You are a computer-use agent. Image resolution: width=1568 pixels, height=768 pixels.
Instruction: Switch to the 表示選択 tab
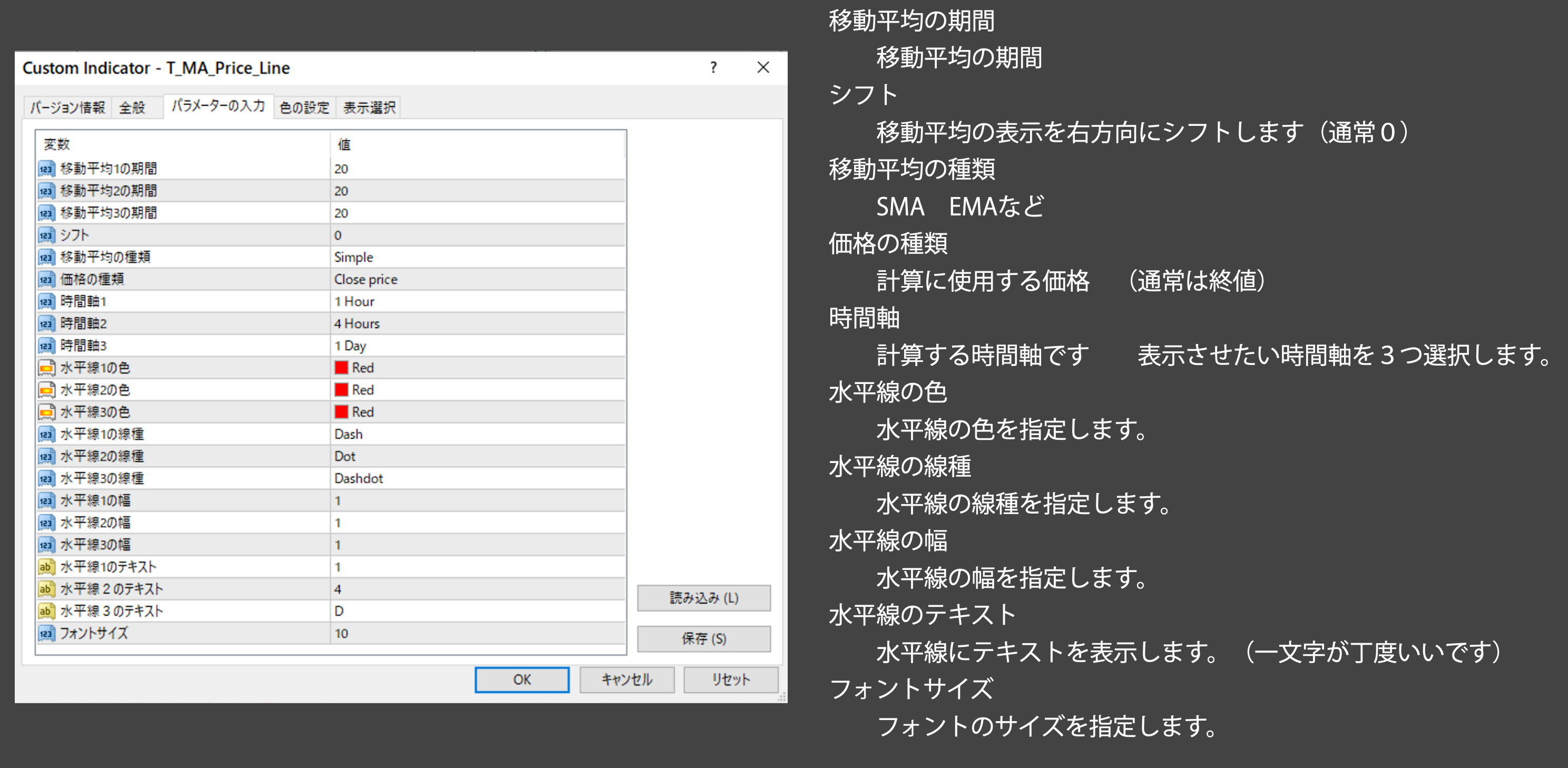[369, 107]
